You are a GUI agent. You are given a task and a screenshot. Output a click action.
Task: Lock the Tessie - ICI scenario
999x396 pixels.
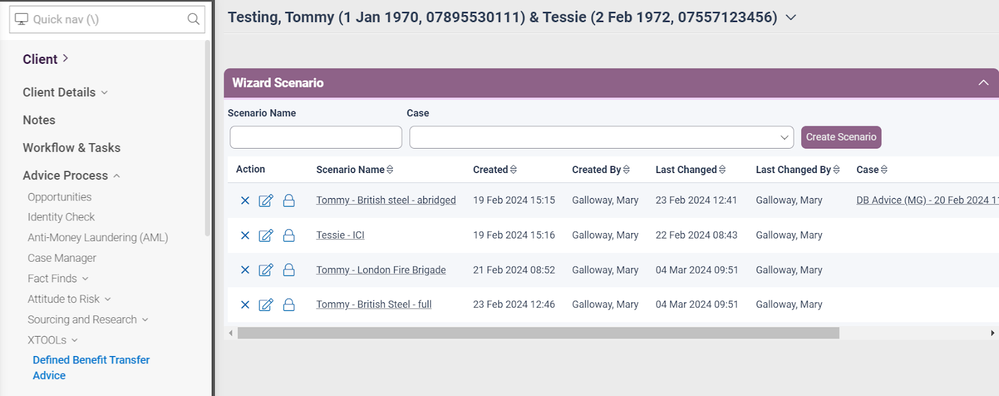click(289, 236)
